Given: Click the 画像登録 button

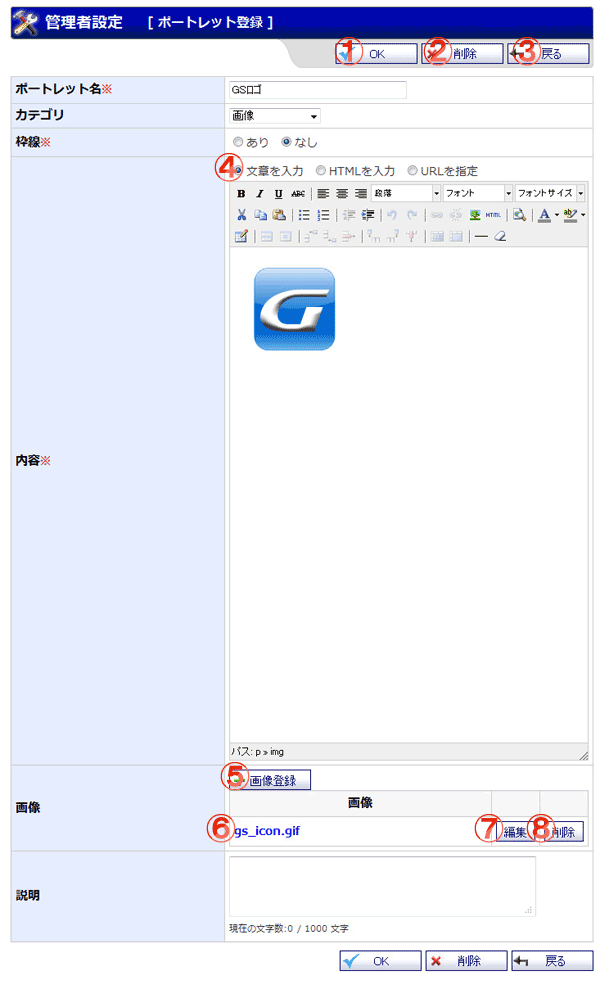Looking at the screenshot, I should coord(270,780).
